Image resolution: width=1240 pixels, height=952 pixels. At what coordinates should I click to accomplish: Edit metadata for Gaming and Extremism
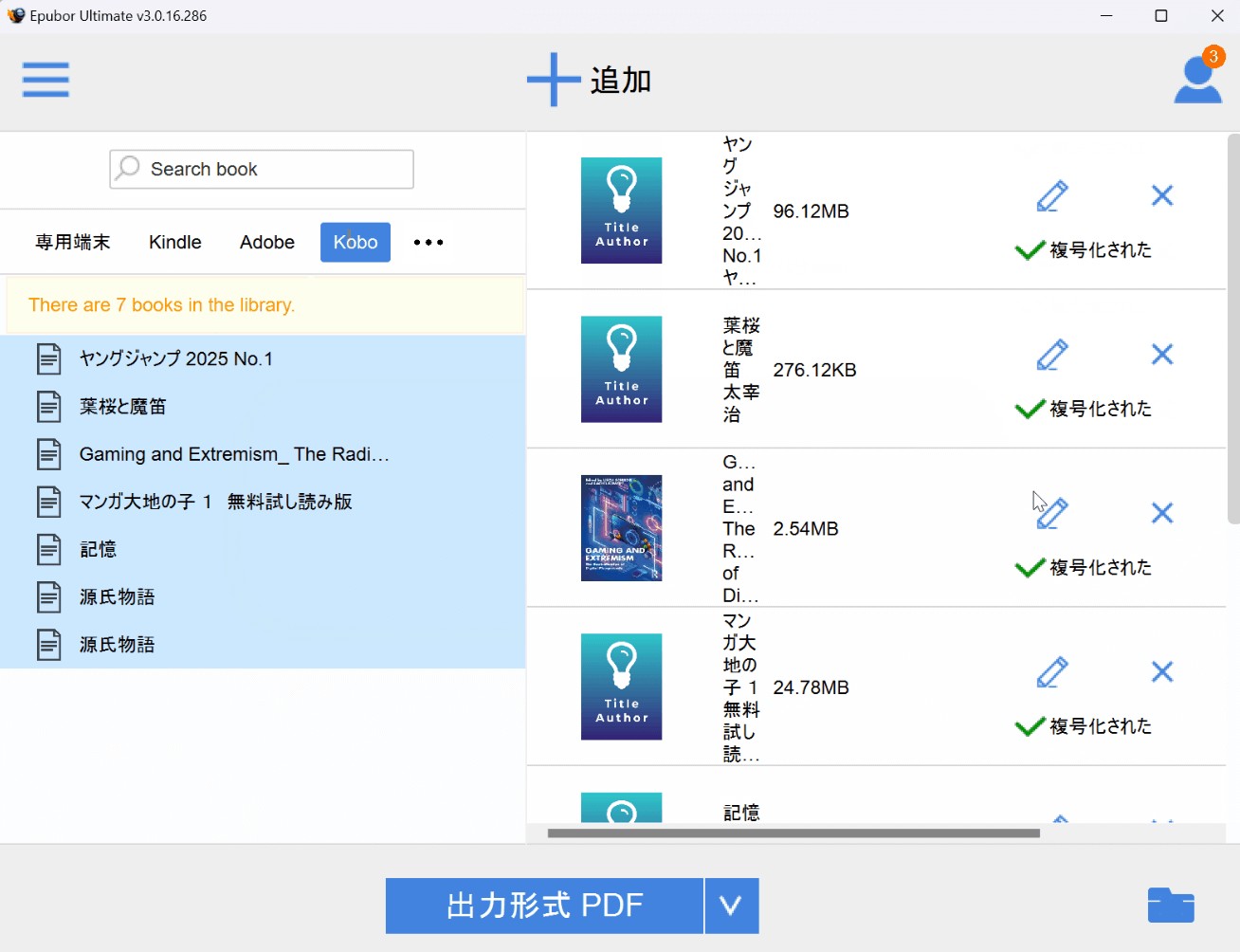pyautogui.click(x=1052, y=513)
